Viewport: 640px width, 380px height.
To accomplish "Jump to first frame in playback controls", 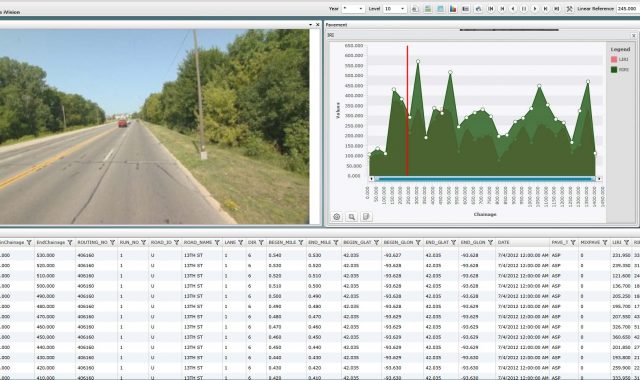I will (491, 9).
